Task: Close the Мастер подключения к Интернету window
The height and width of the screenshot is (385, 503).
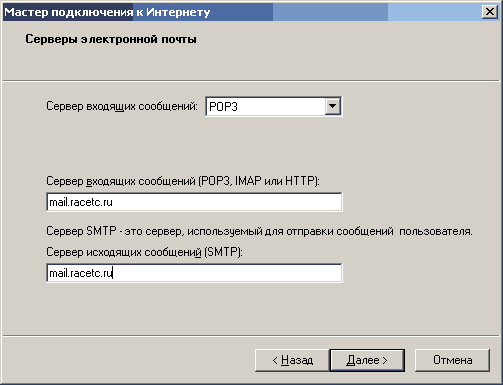Action: pyautogui.click(x=490, y=12)
